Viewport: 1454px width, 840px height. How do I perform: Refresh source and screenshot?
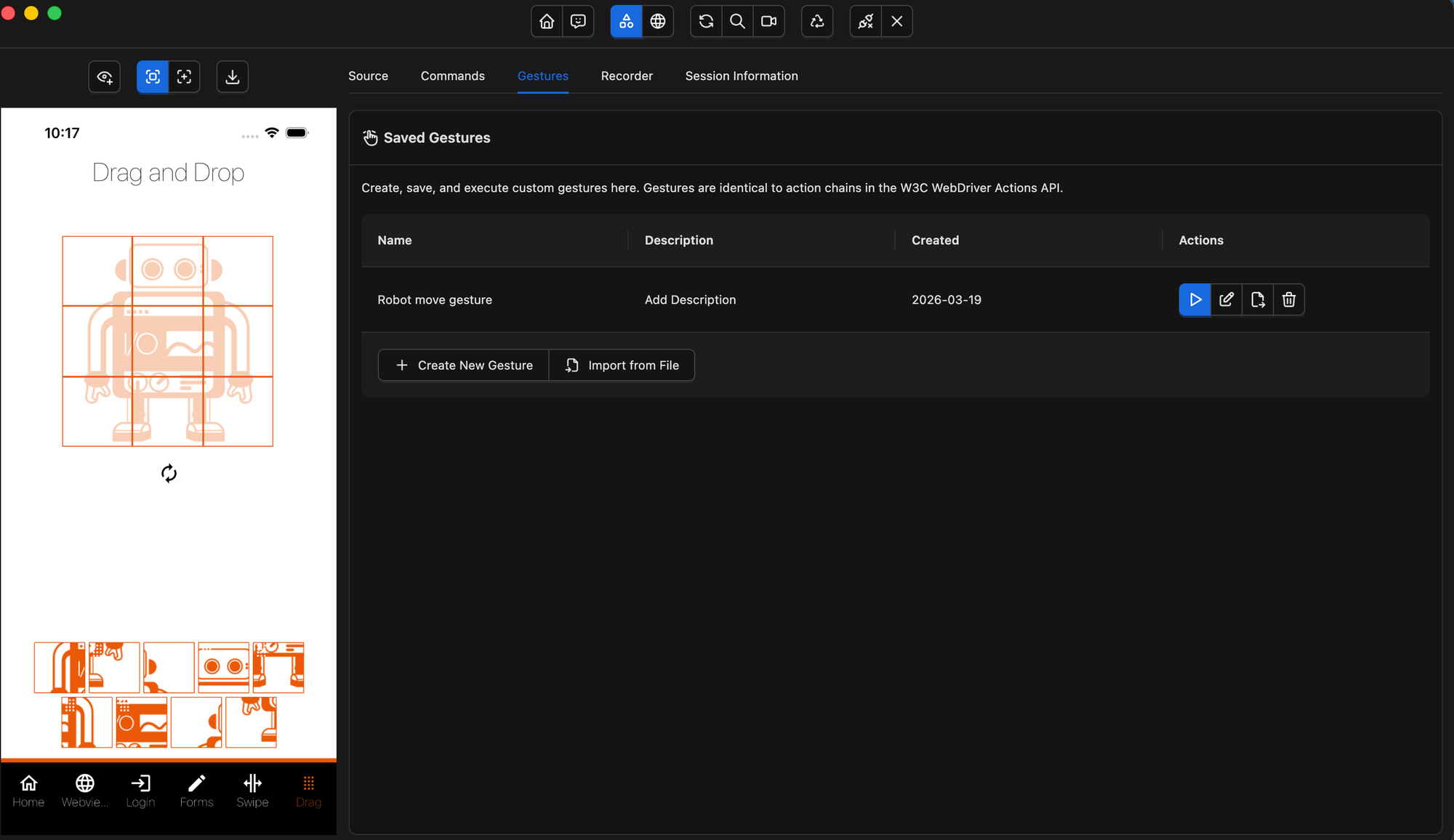pyautogui.click(x=705, y=21)
